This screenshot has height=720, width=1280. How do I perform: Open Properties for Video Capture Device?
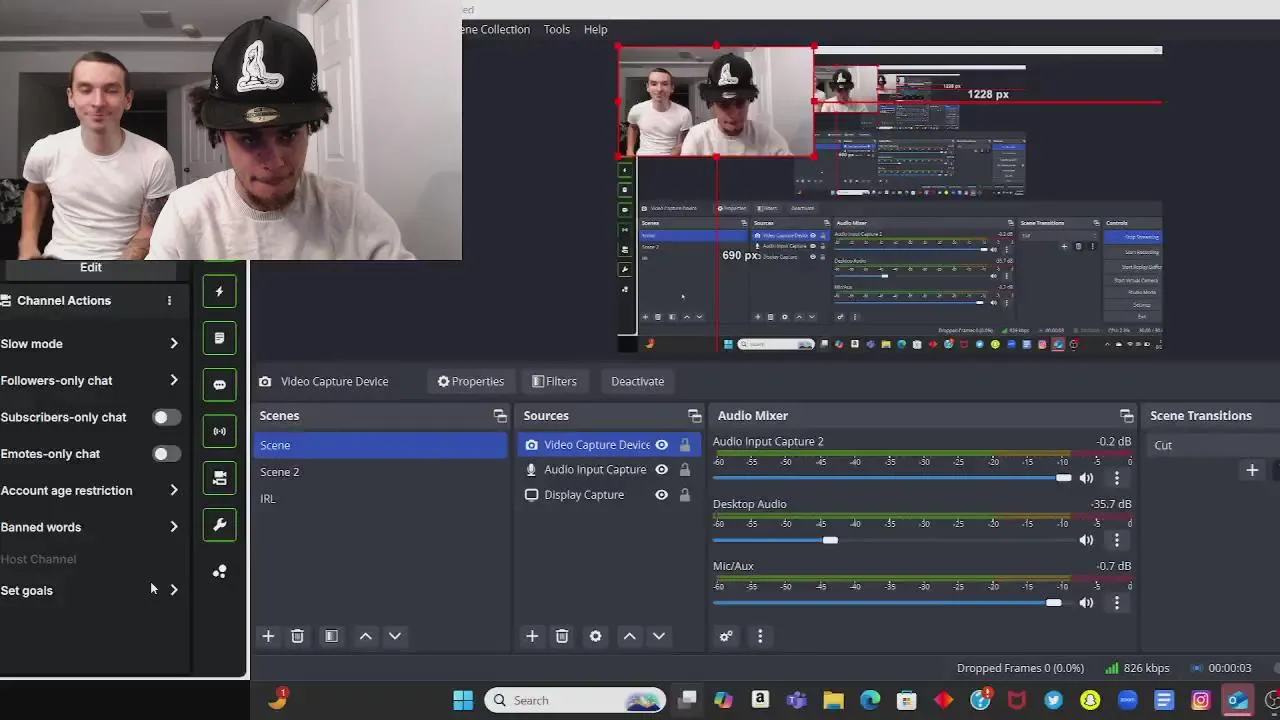click(x=470, y=381)
